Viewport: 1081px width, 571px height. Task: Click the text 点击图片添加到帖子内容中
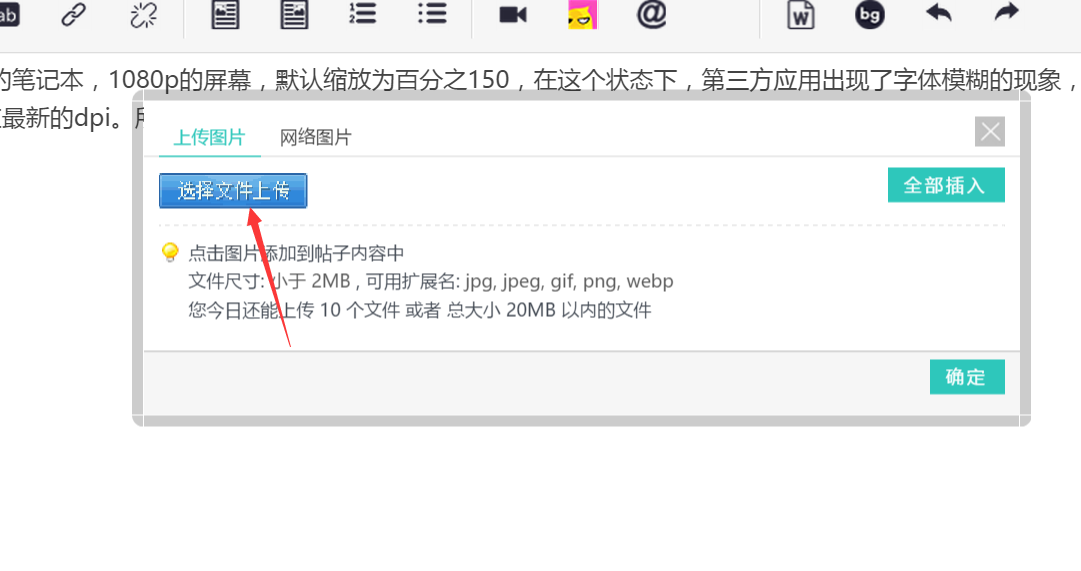click(x=296, y=254)
